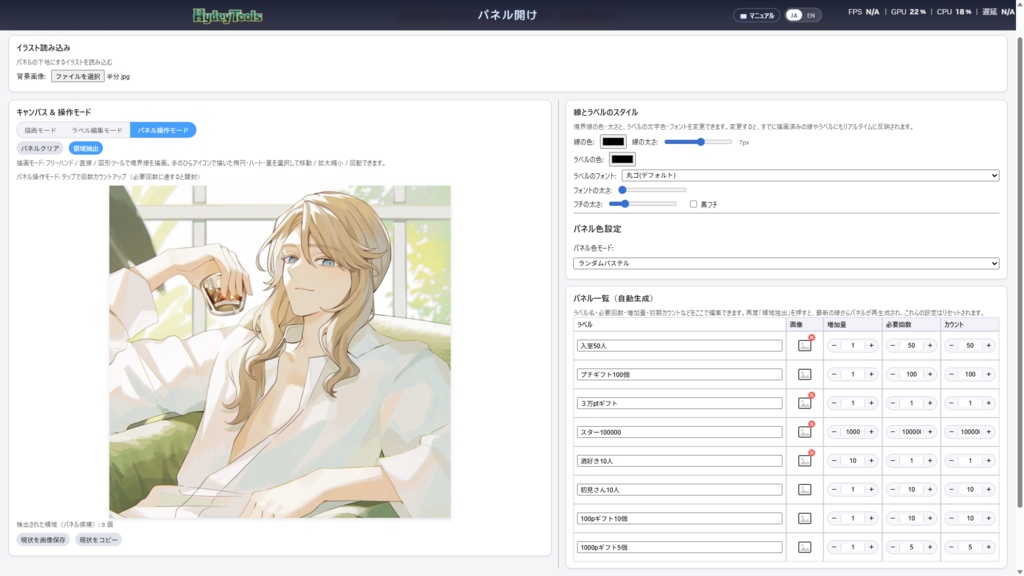Switch to ラベル編集モード tab
Screen dimensions: 1024x576
coord(97,130)
